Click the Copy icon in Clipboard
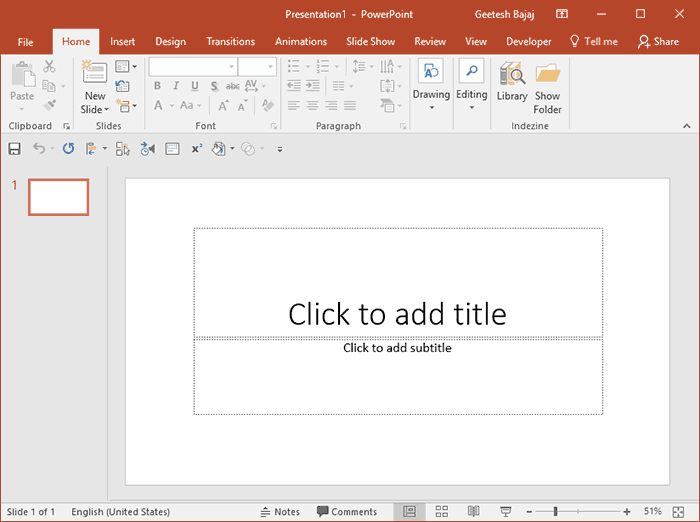 [x=49, y=86]
